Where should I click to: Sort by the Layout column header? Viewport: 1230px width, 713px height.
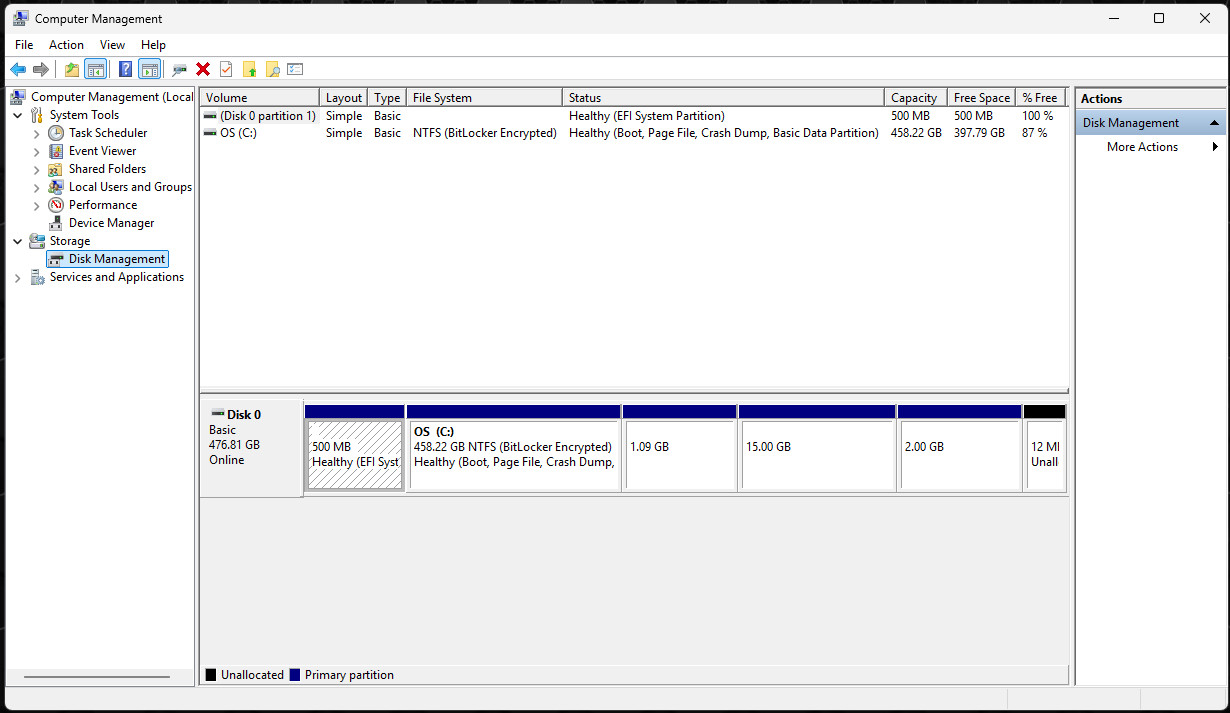coord(344,98)
